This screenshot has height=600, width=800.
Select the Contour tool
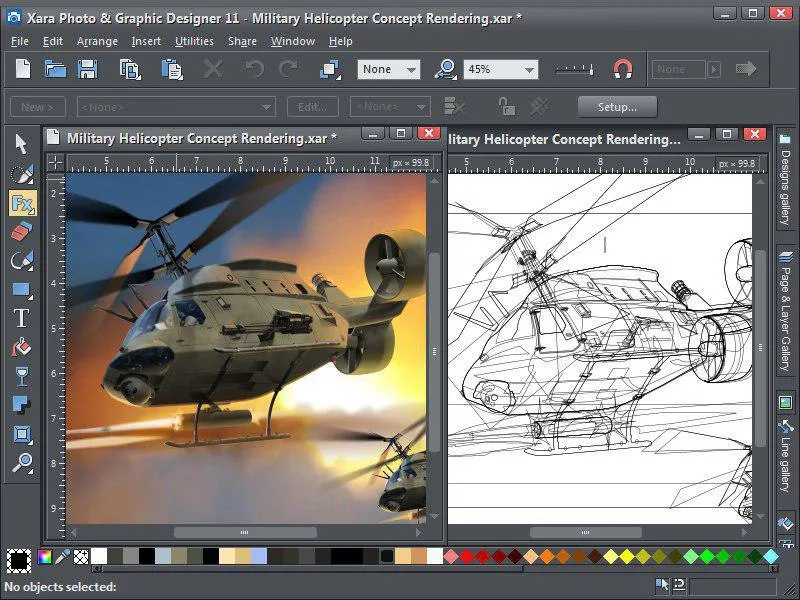(x=22, y=434)
